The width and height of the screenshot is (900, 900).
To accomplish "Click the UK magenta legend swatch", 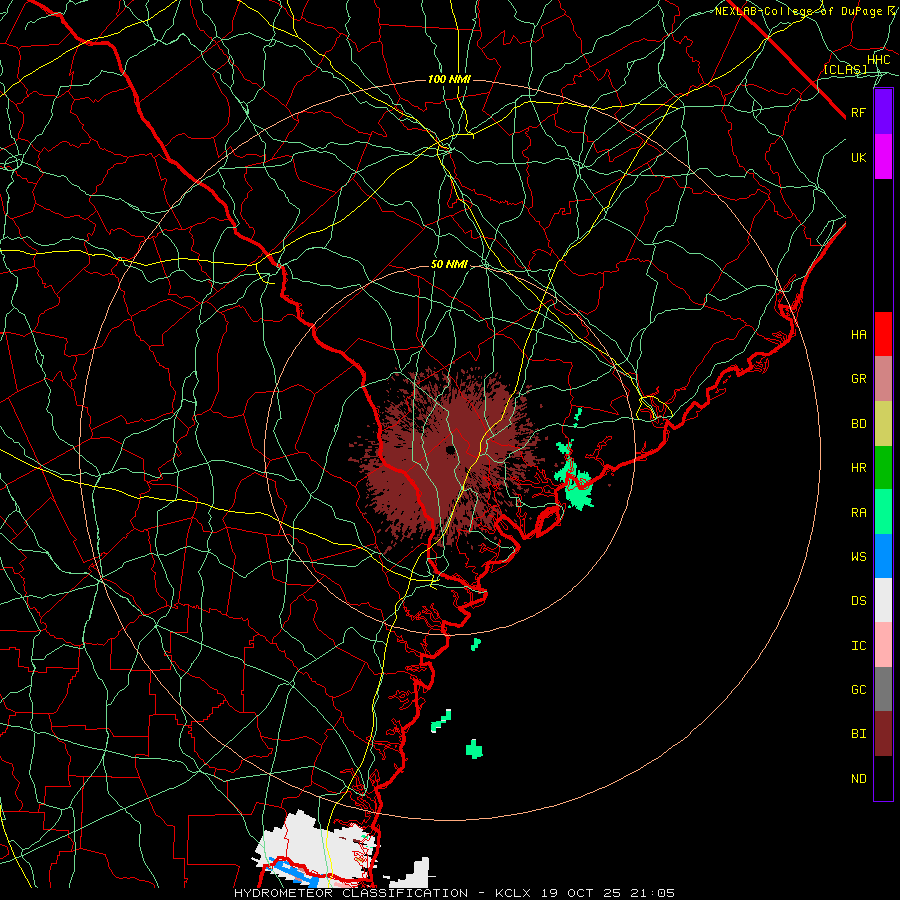I will [883, 157].
